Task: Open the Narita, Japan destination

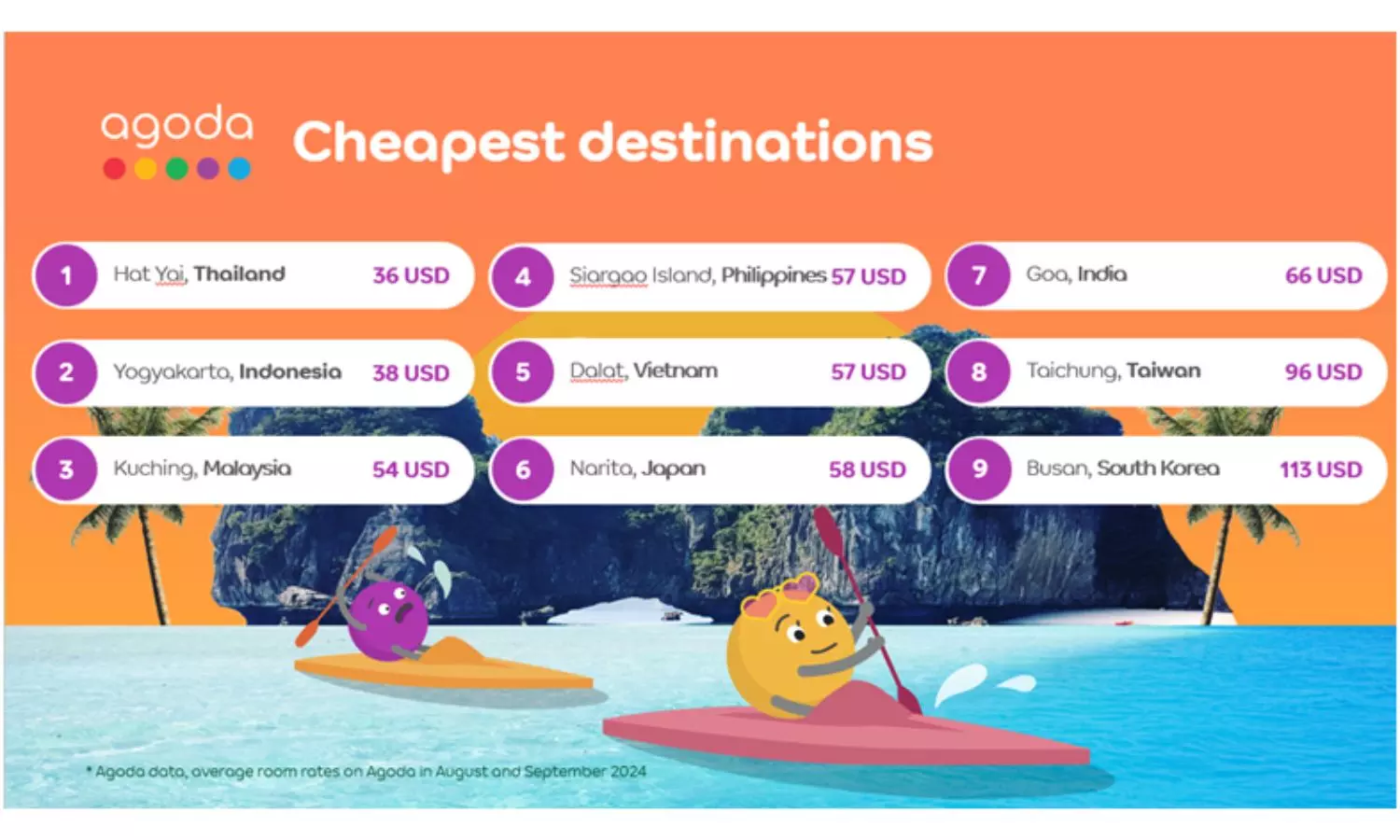Action: pyautogui.click(x=637, y=469)
